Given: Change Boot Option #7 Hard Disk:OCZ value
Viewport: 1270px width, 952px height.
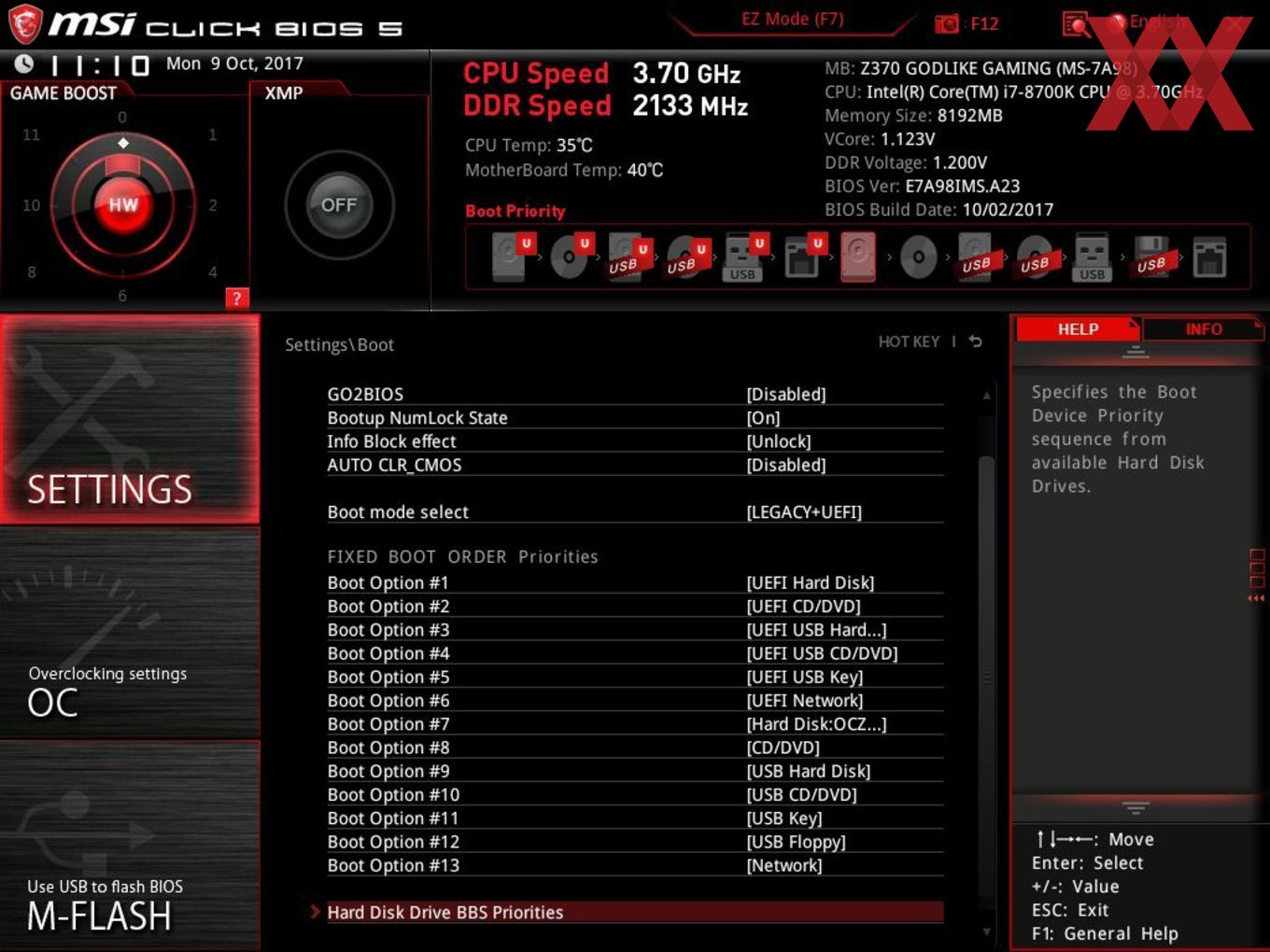Looking at the screenshot, I should coord(817,723).
